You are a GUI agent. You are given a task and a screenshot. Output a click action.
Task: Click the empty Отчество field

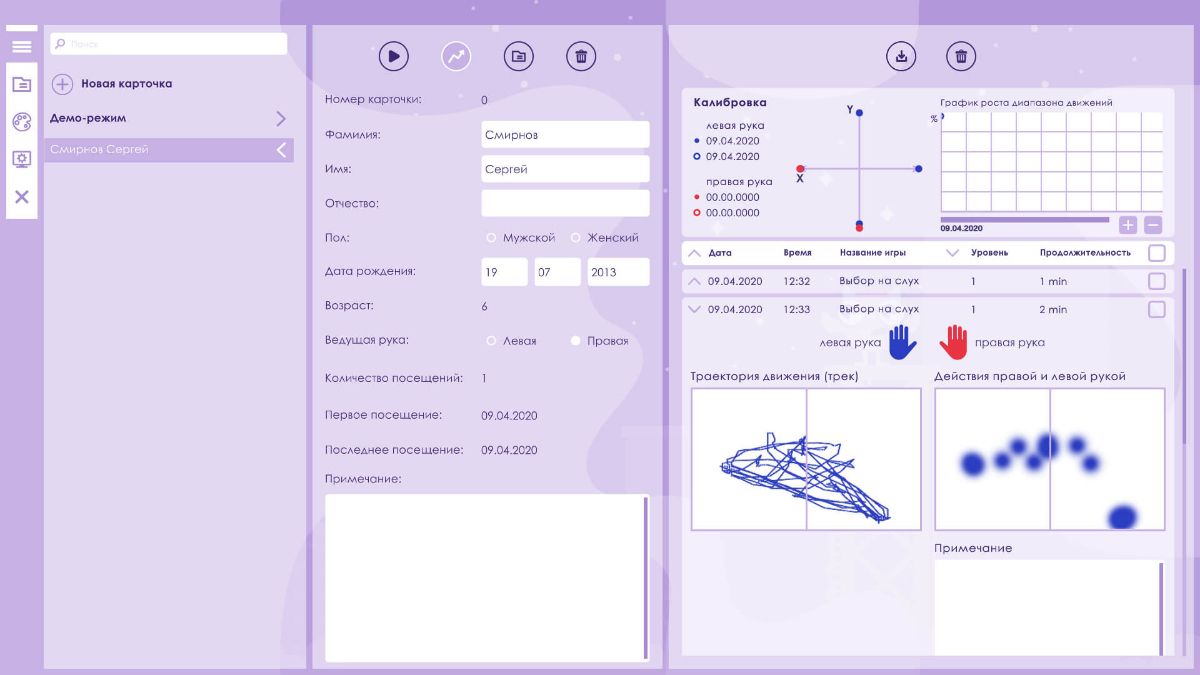pos(565,203)
